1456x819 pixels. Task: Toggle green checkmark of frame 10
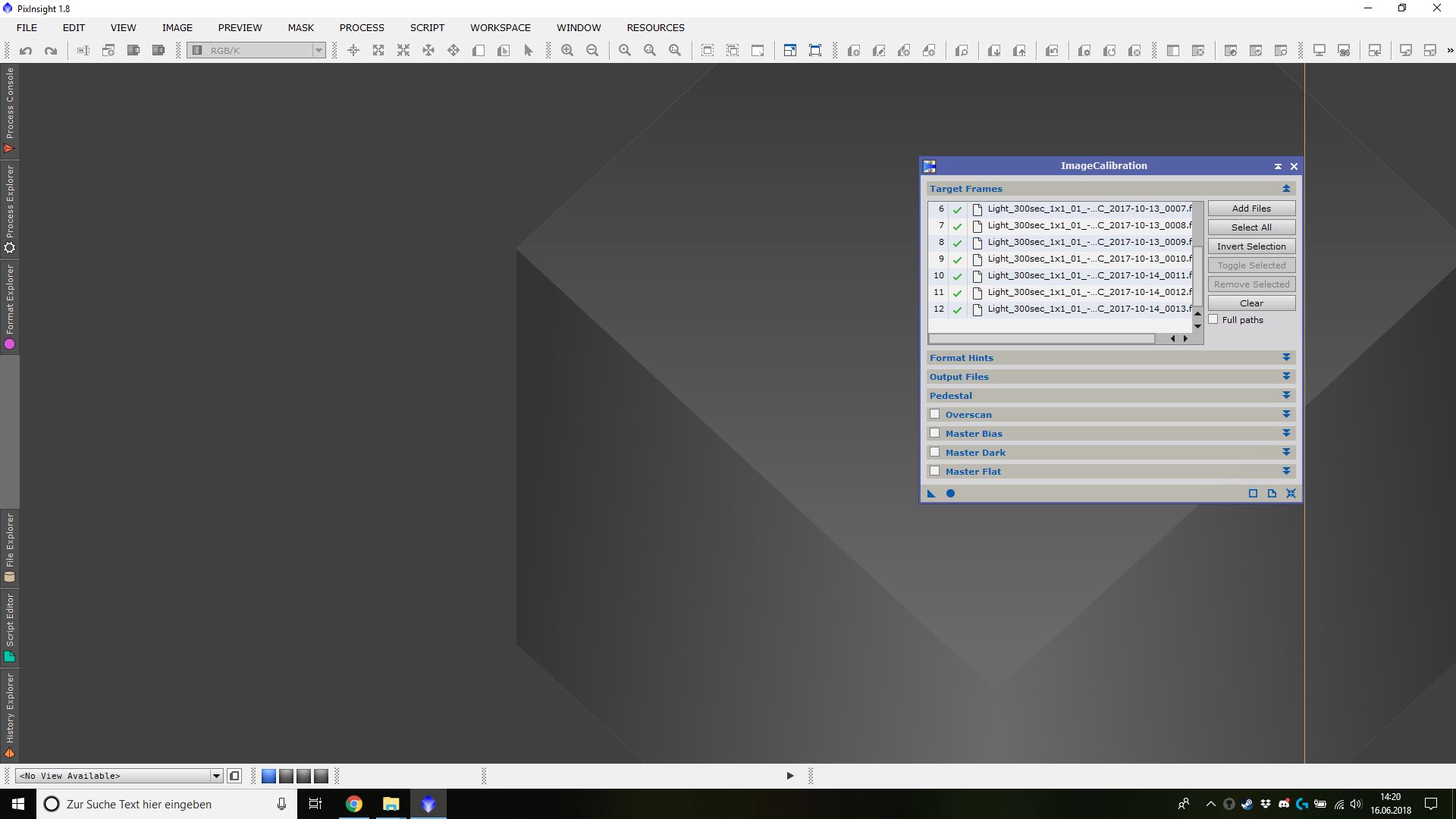957,276
